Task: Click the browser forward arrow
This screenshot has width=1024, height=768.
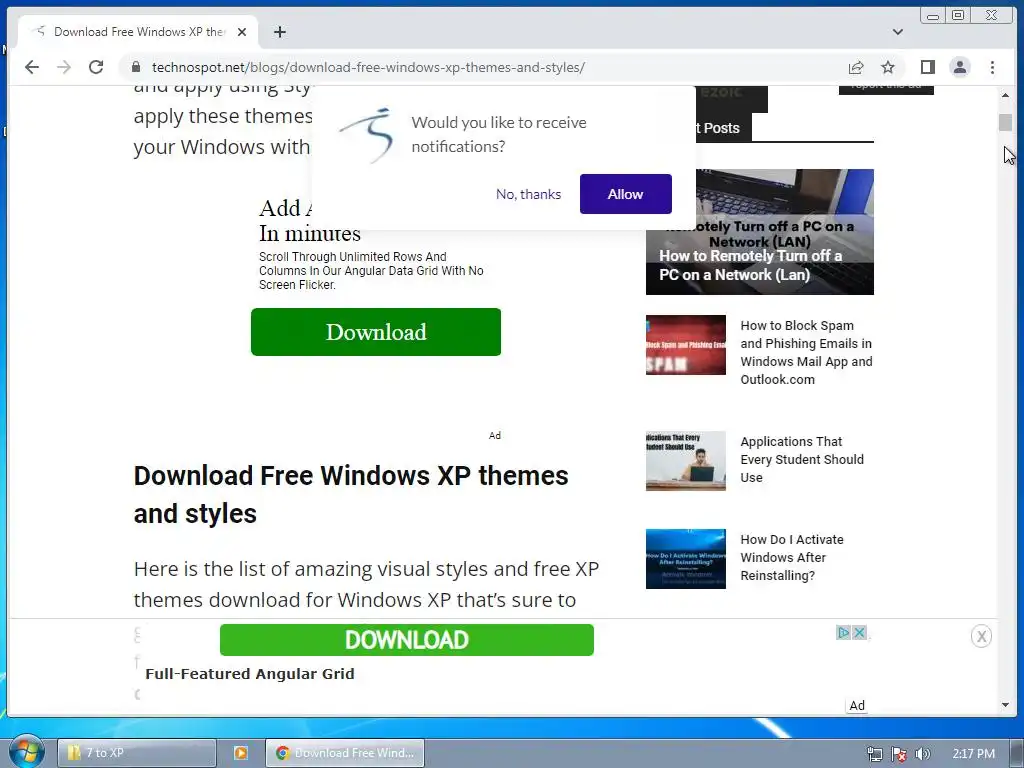Action: coord(63,67)
